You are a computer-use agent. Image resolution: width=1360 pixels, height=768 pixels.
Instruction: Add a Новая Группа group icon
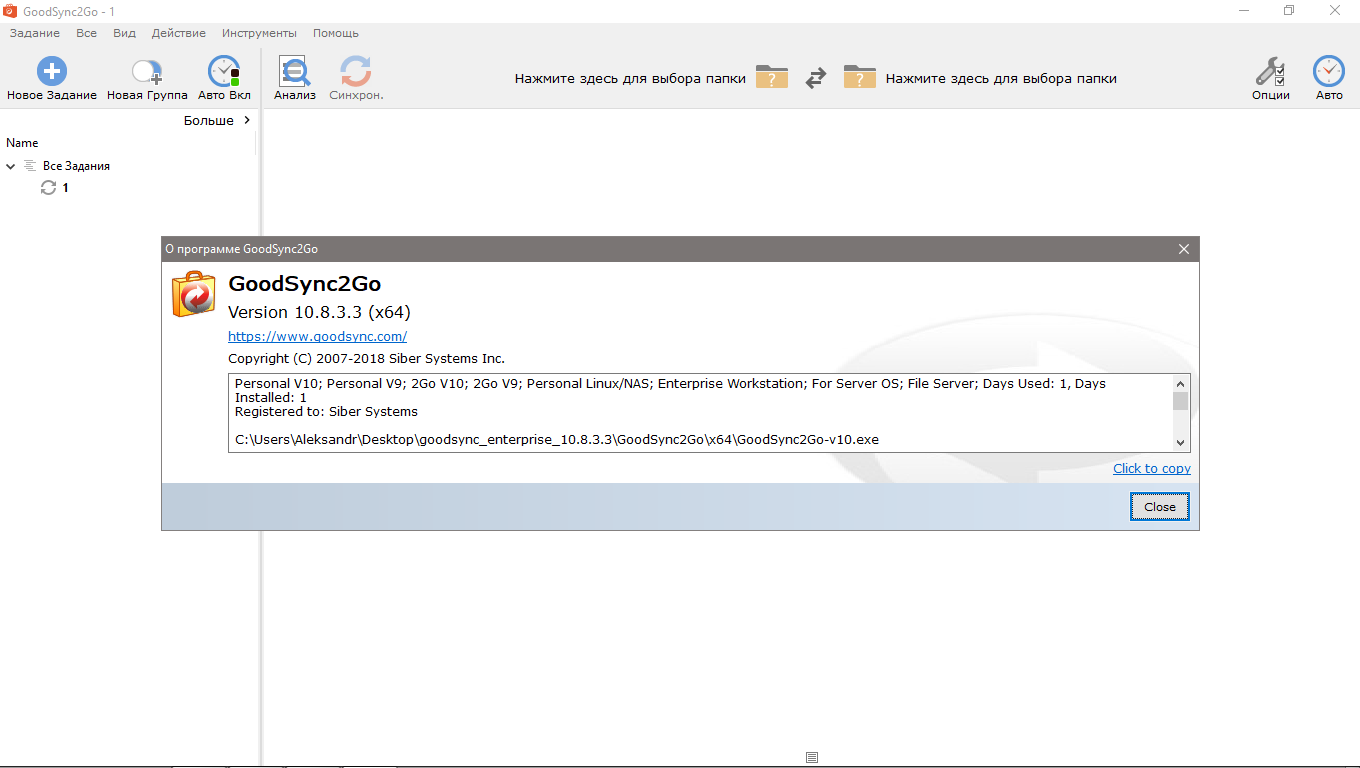point(147,72)
